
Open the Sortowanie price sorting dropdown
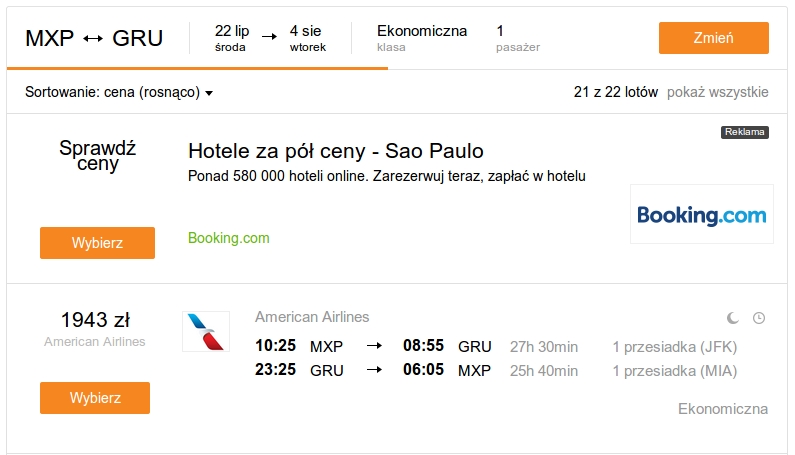pos(119,92)
